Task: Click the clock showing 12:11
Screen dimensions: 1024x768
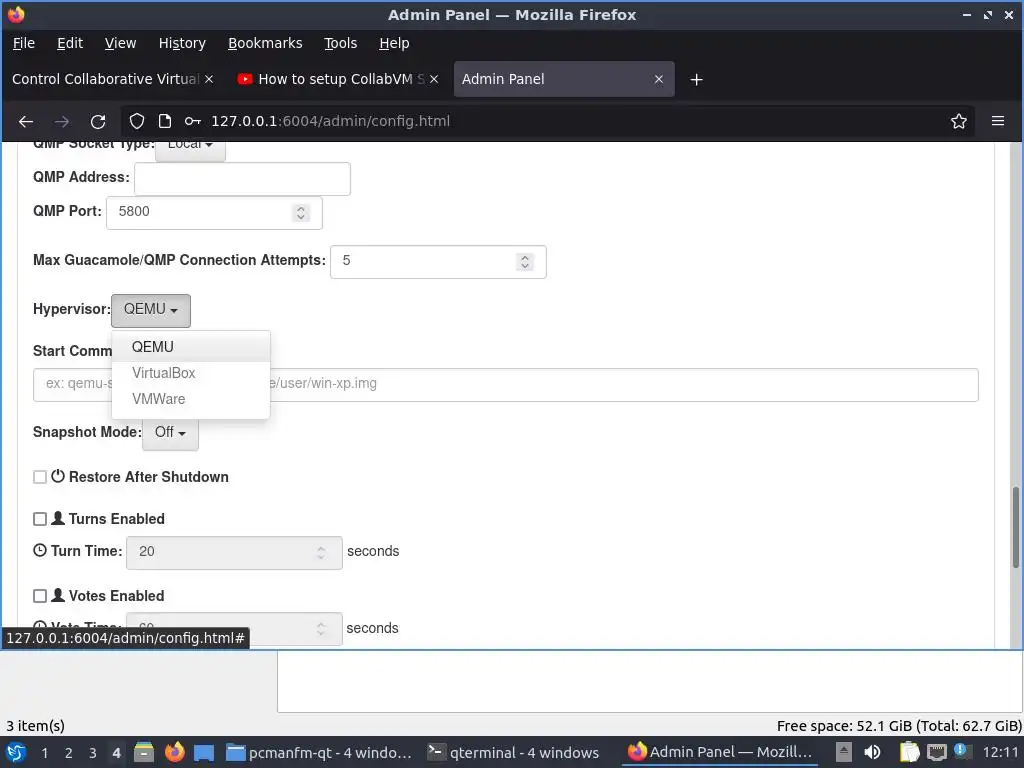Action: coord(1000,753)
